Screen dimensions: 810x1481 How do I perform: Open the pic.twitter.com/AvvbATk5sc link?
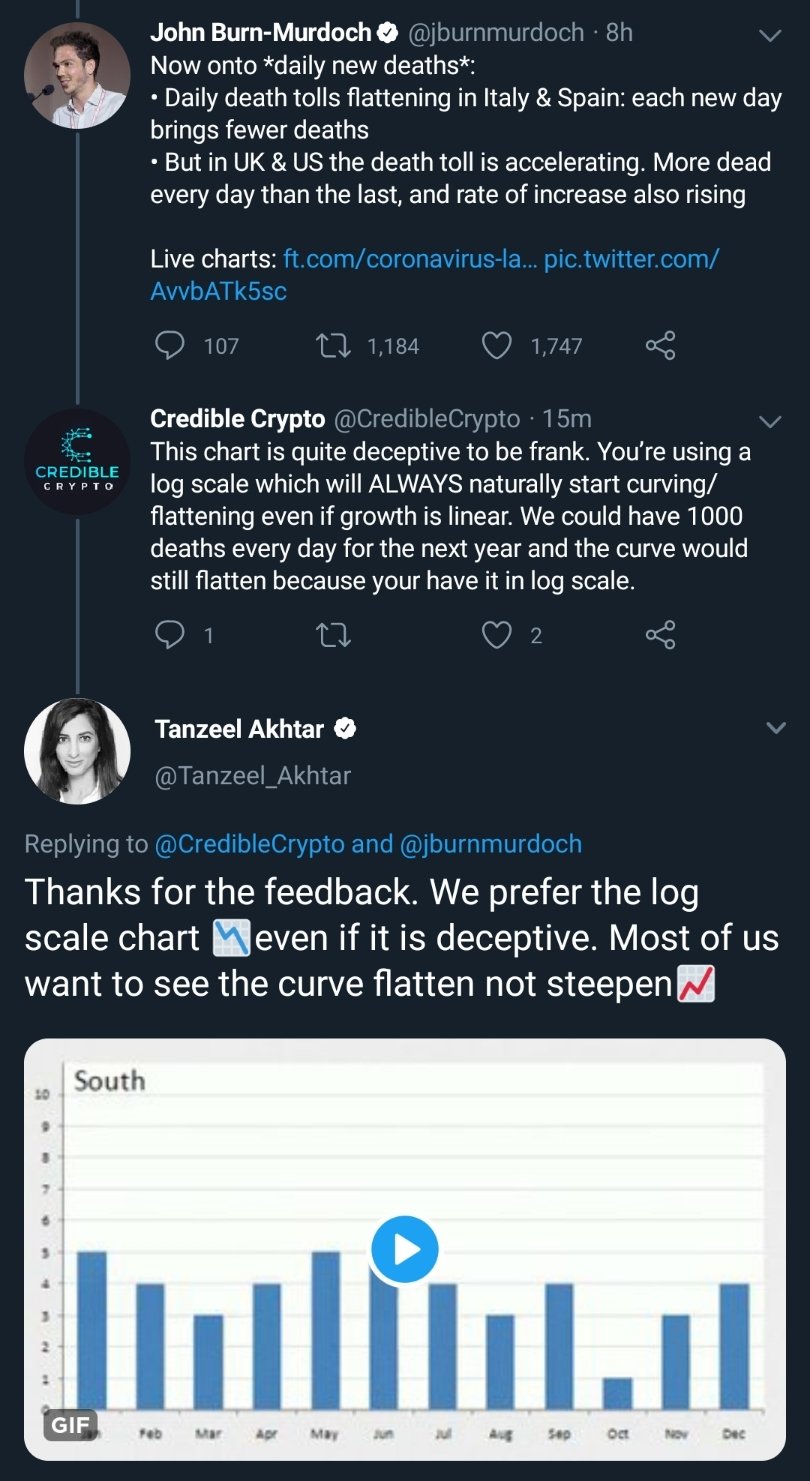coord(435,274)
